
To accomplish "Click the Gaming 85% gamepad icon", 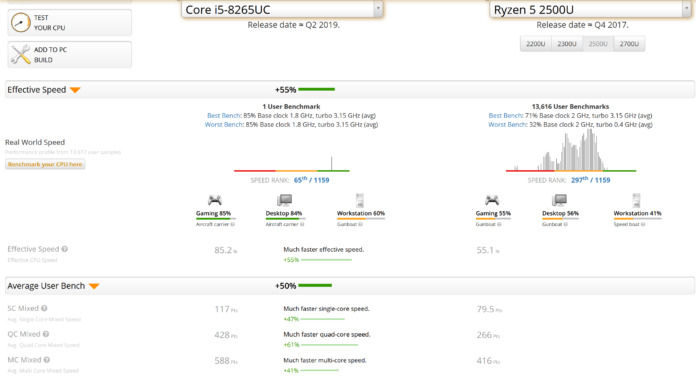I will pyautogui.click(x=215, y=200).
